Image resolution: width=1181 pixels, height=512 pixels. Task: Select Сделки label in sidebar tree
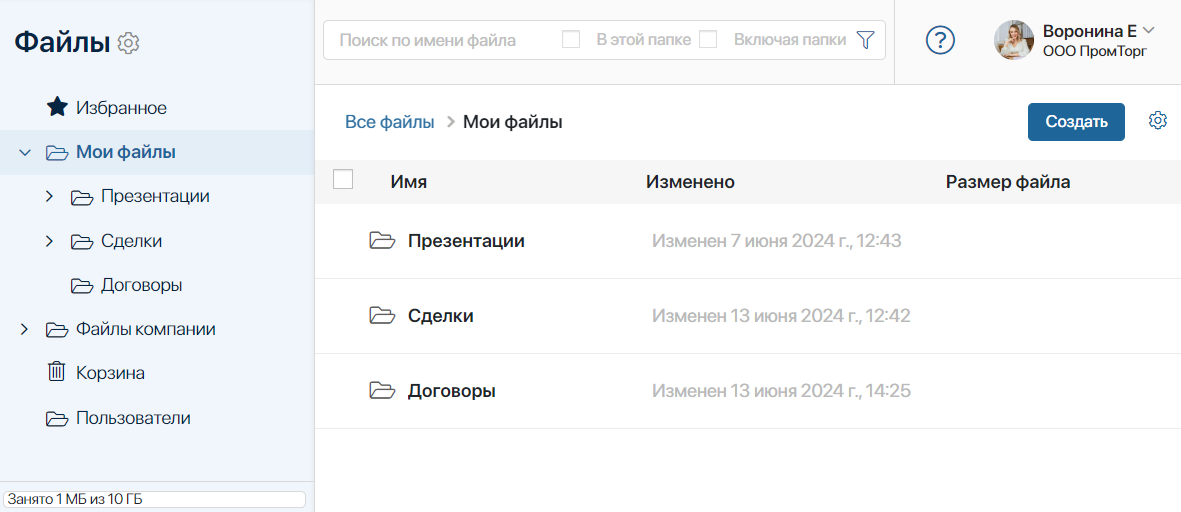tap(131, 241)
